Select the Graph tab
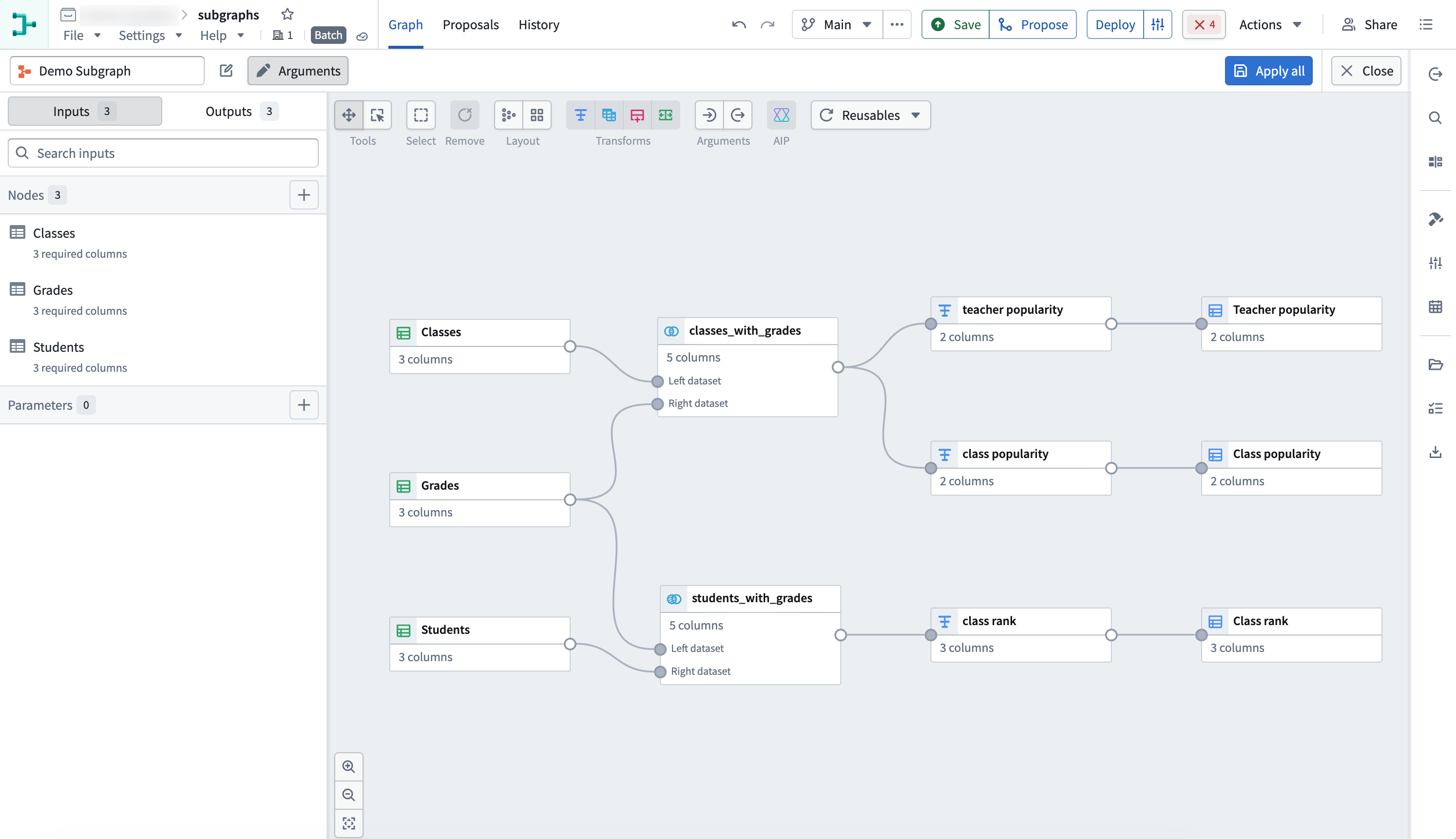This screenshot has width=1456, height=839. pos(405,25)
